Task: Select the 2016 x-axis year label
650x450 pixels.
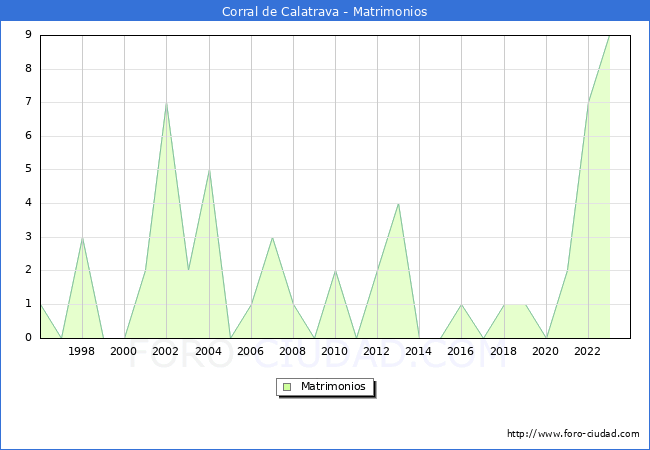Action: coord(461,352)
